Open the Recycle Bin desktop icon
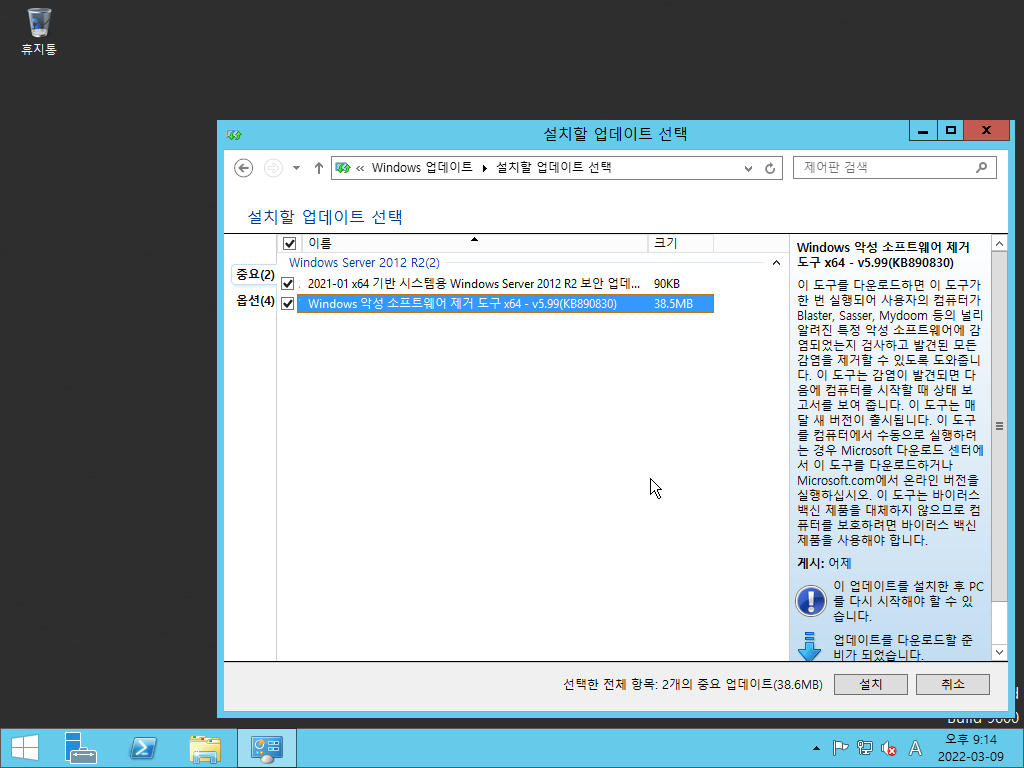This screenshot has width=1024, height=768. click(x=39, y=31)
